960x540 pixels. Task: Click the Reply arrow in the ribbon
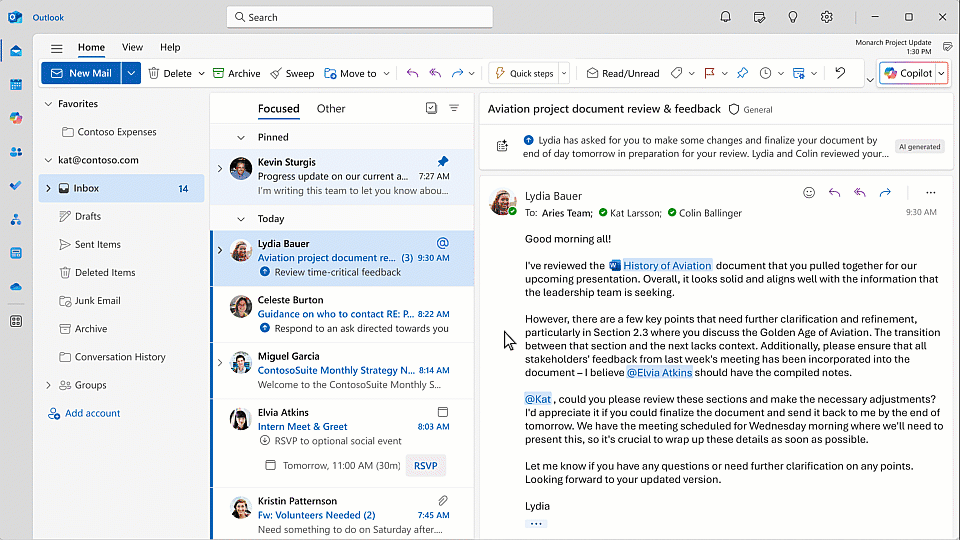(x=412, y=73)
